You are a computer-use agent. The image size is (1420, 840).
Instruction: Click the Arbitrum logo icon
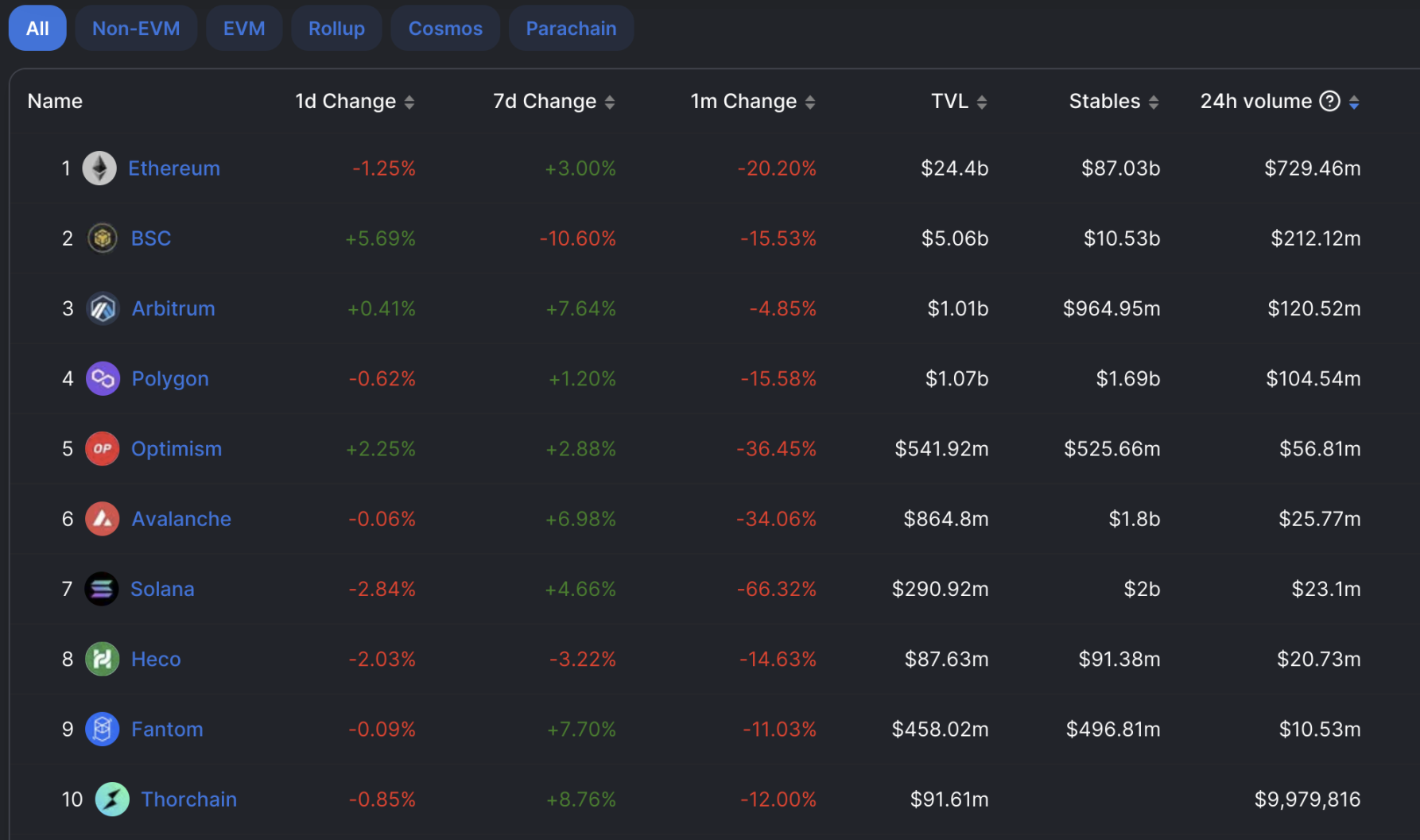point(103,308)
